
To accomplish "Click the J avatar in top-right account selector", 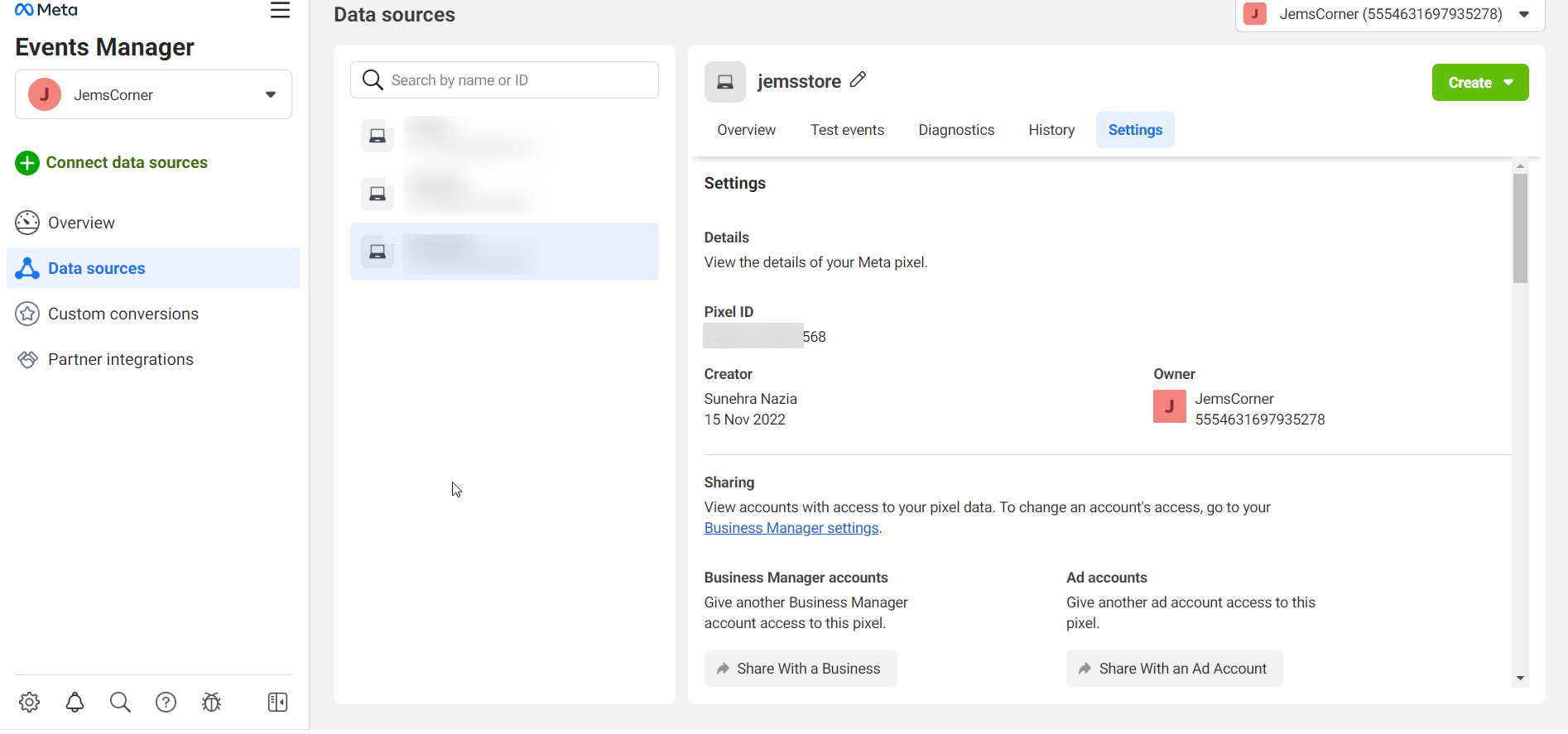I will click(1255, 13).
